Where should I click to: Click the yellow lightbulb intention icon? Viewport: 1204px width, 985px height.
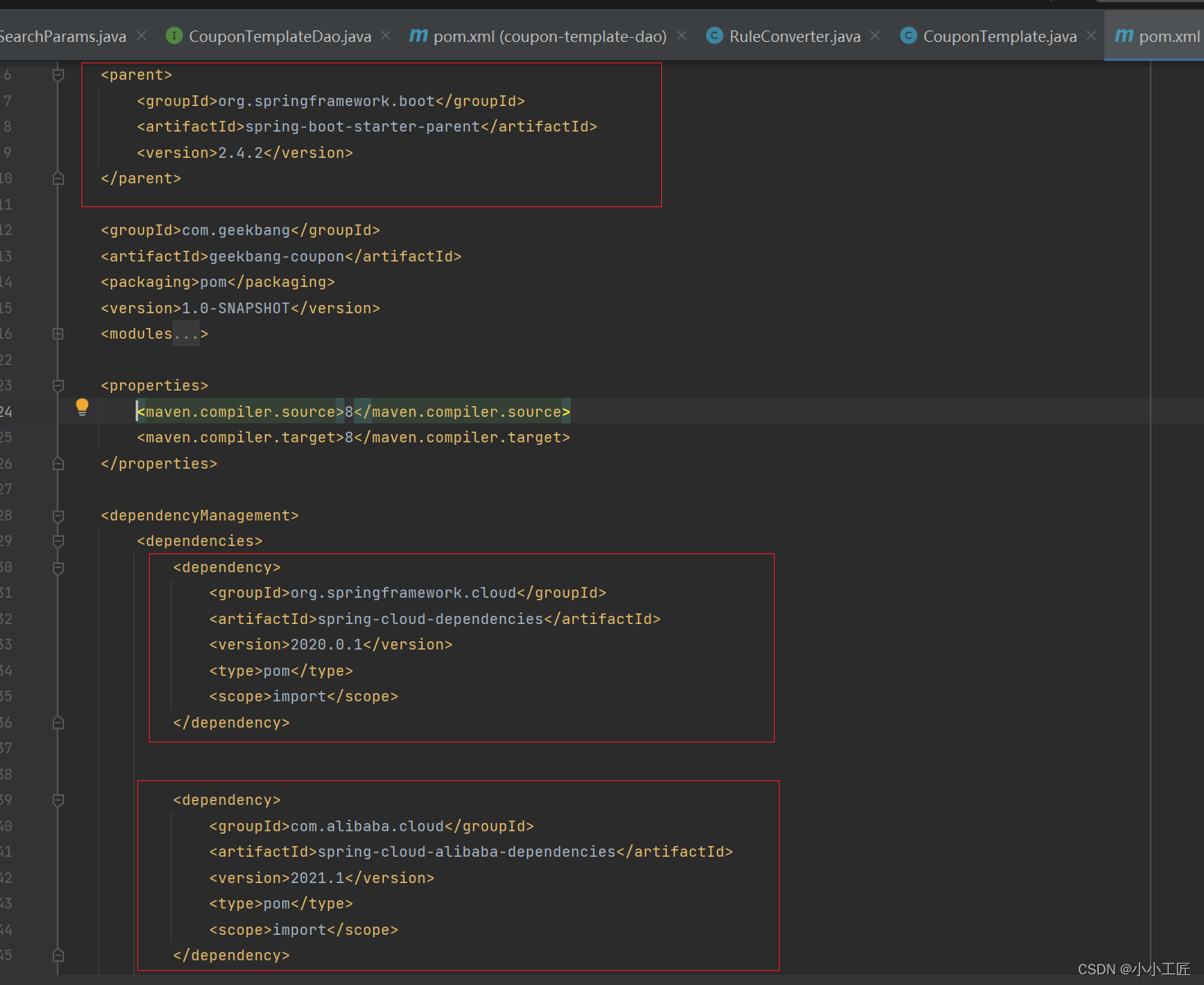(x=82, y=407)
